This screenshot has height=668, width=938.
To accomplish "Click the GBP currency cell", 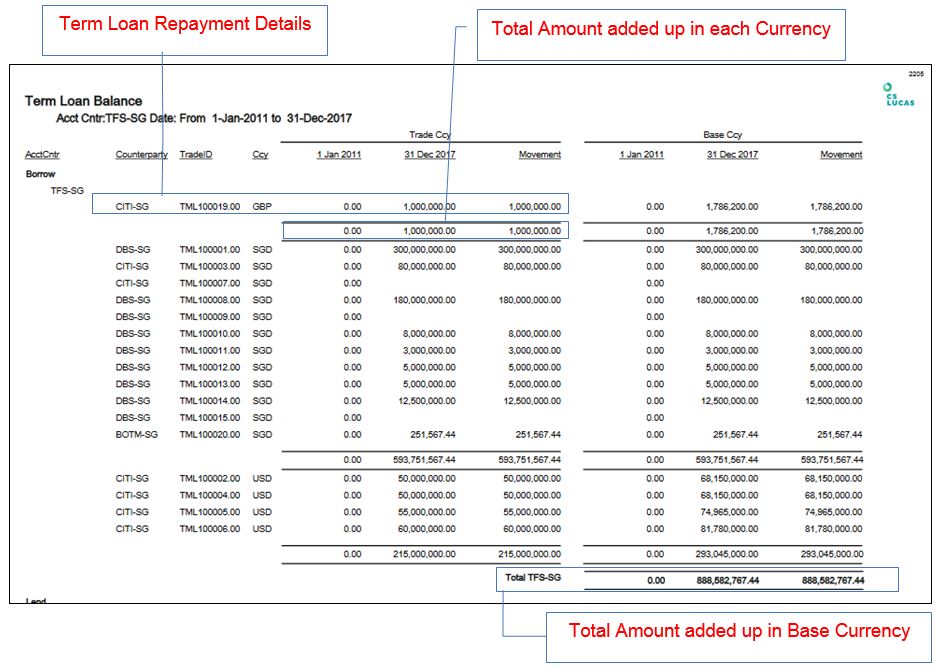I will (262, 207).
